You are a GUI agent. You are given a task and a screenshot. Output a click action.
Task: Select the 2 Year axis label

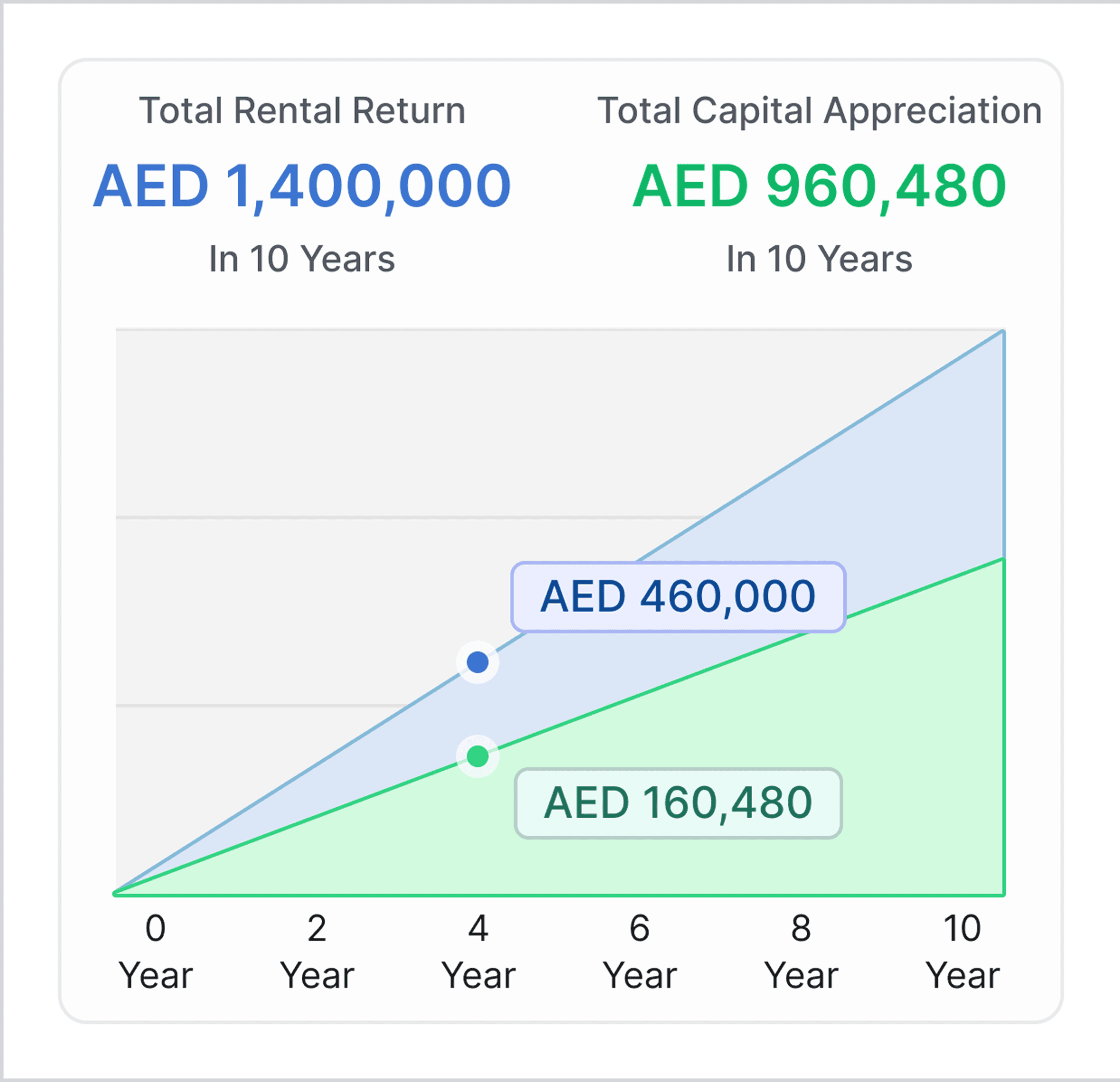[317, 951]
